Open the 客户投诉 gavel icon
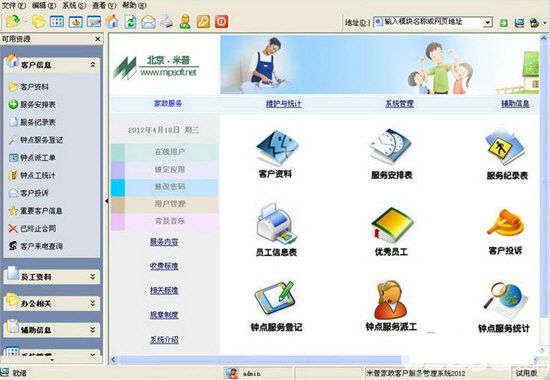Image resolution: width=550 pixels, height=380 pixels. tap(505, 222)
